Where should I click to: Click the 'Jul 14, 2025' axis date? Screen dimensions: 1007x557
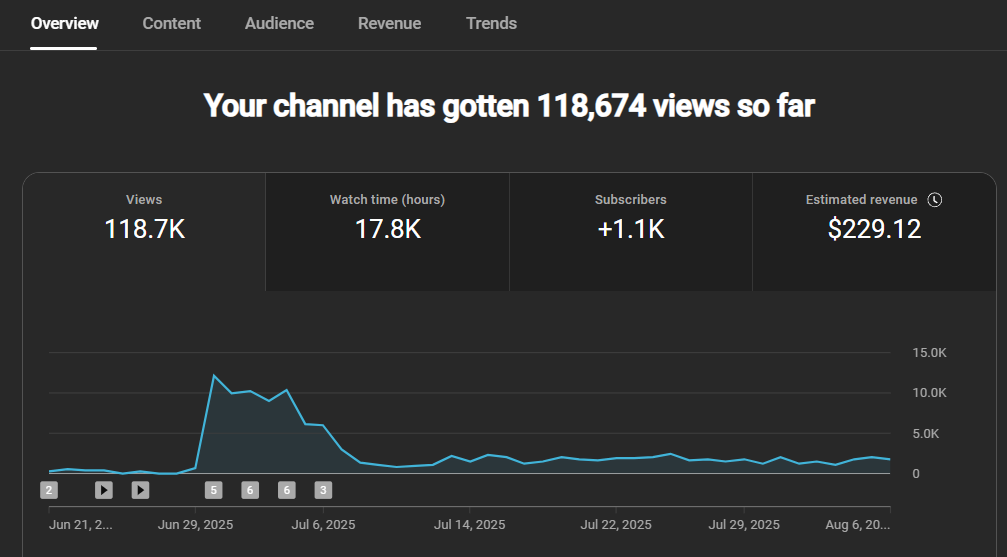tap(470, 524)
